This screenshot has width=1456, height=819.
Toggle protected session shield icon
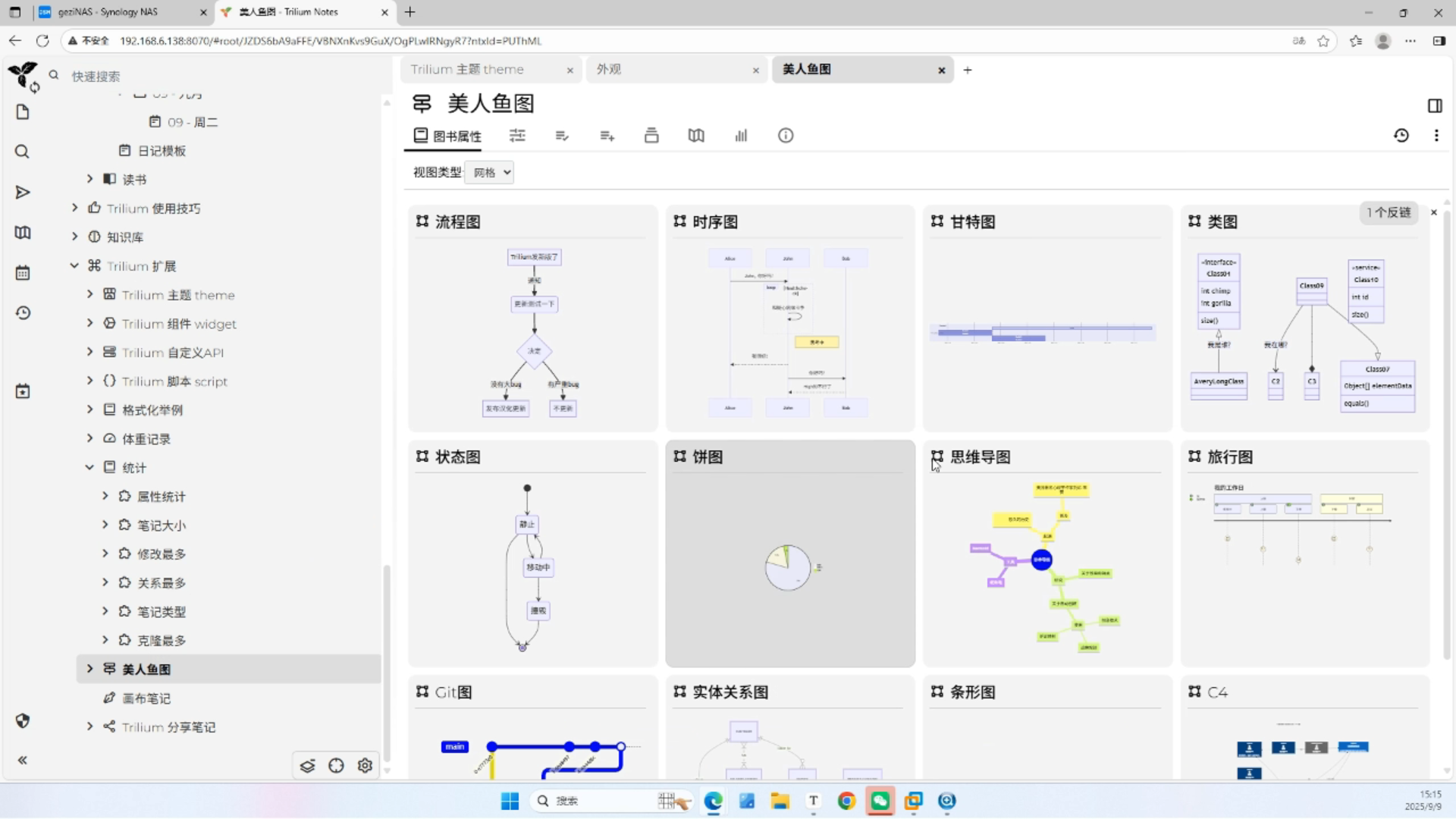[22, 721]
